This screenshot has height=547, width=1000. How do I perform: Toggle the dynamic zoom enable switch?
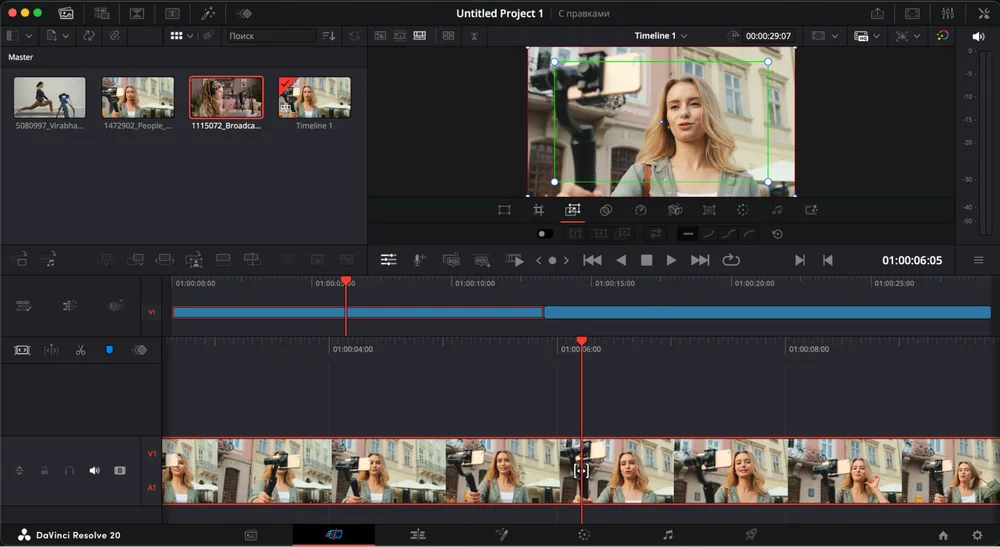pos(544,234)
